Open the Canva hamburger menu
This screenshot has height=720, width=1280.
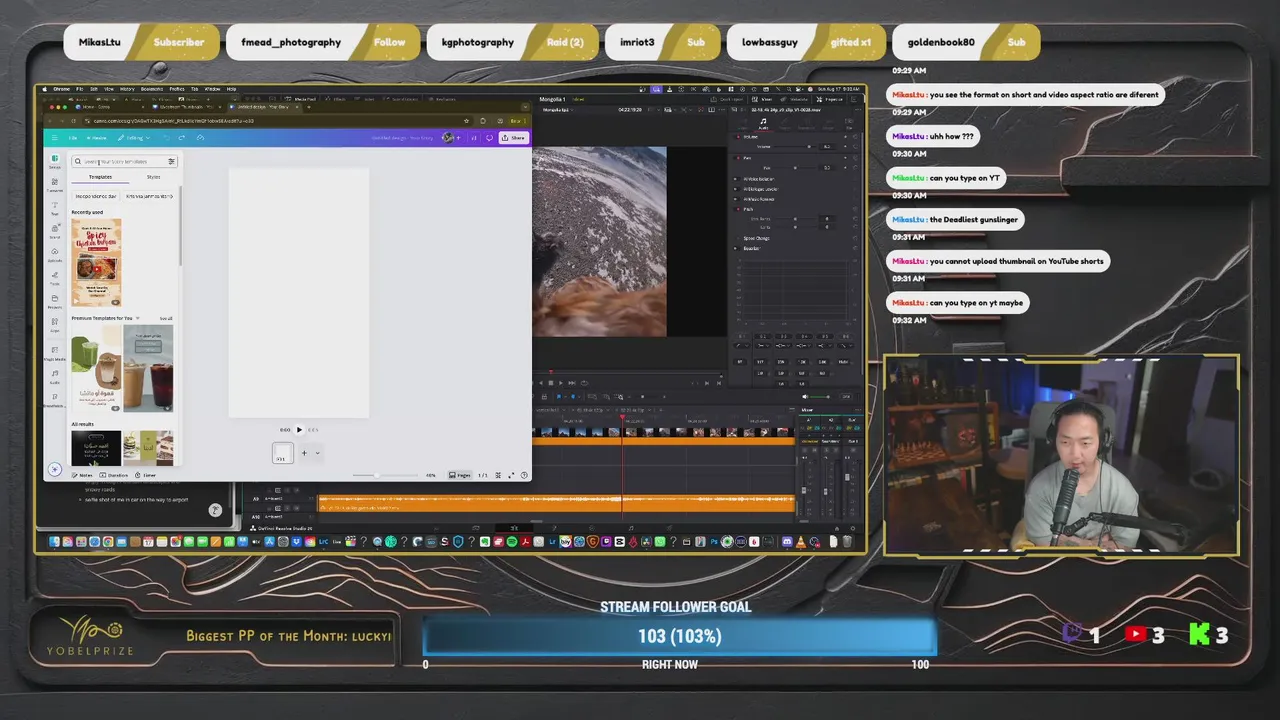click(x=55, y=138)
